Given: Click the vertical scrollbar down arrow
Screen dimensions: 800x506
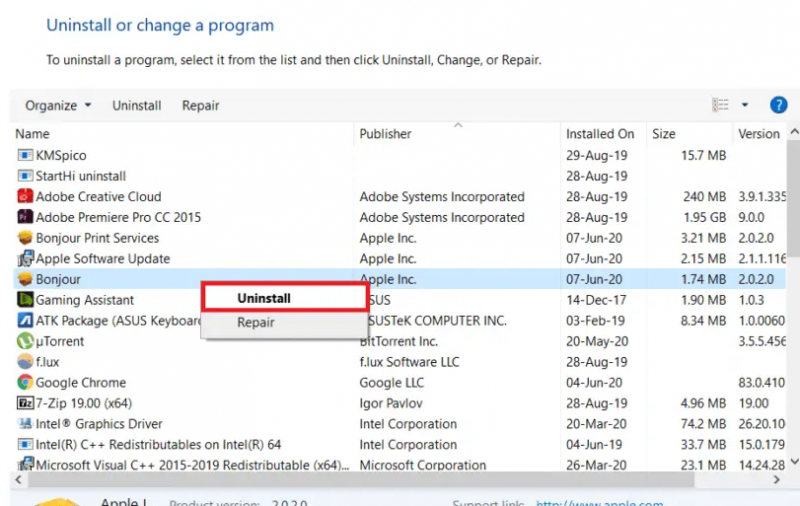Looking at the screenshot, I should tap(794, 461).
